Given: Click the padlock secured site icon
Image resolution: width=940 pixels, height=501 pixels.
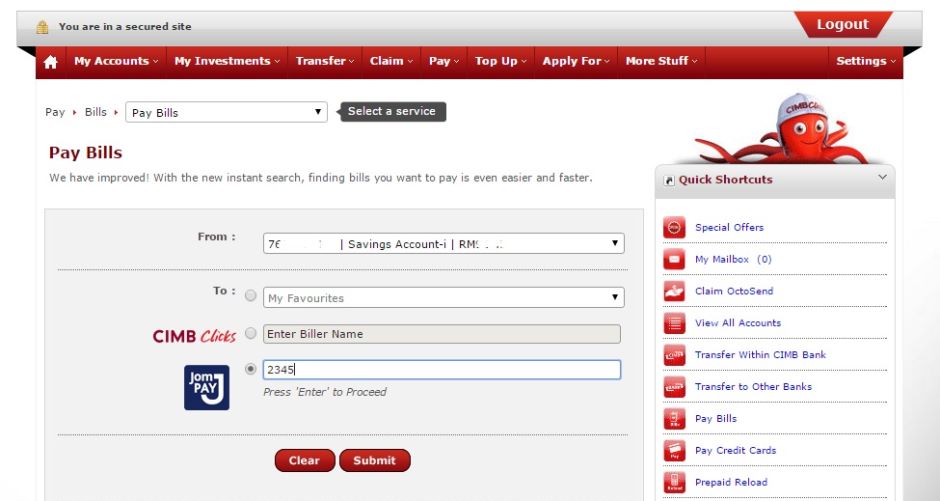Looking at the screenshot, I should [42, 27].
